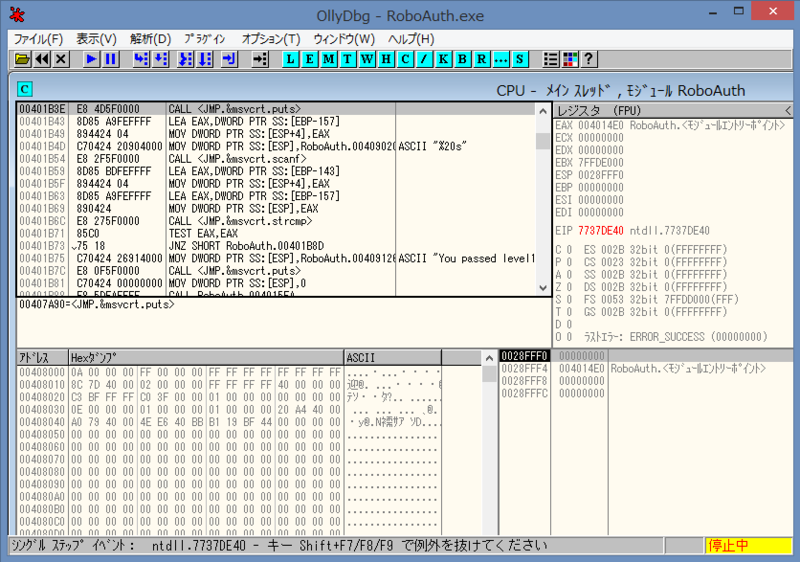800x562 pixels.
Task: Open Breakpoints window with B button
Action: tap(462, 59)
